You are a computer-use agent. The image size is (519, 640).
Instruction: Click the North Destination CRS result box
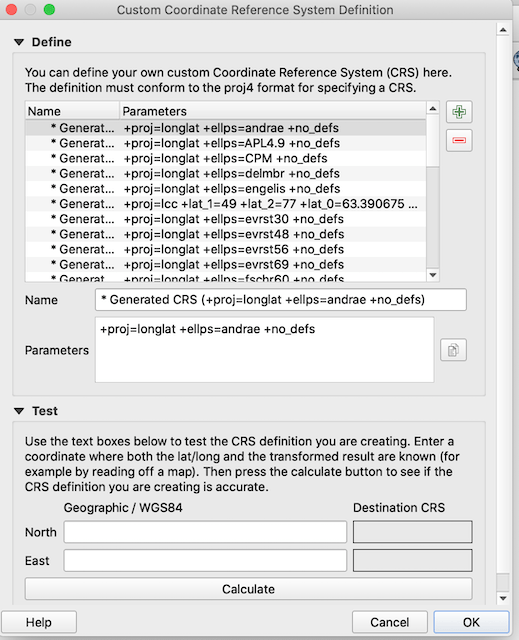pyautogui.click(x=413, y=532)
